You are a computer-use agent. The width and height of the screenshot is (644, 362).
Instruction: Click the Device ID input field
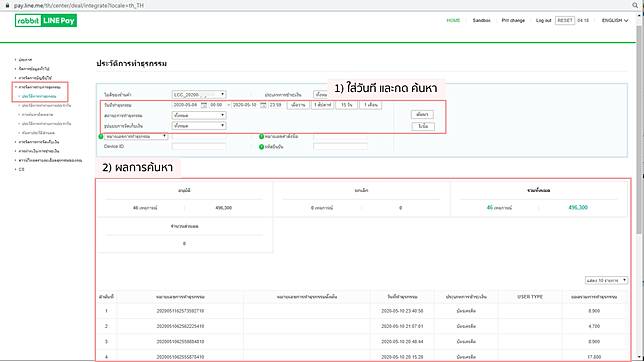coord(199,147)
